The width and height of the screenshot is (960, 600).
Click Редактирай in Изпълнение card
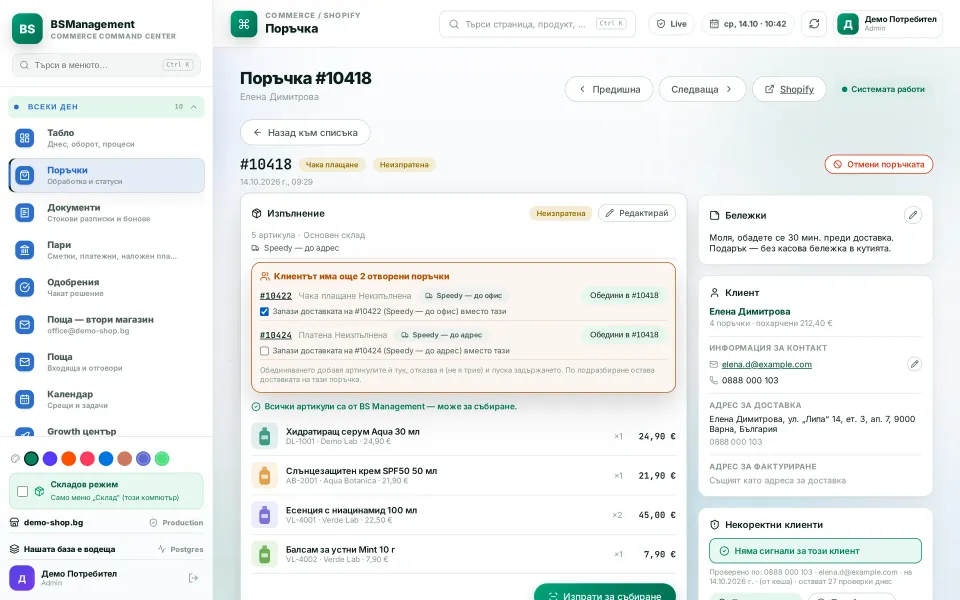coord(637,213)
